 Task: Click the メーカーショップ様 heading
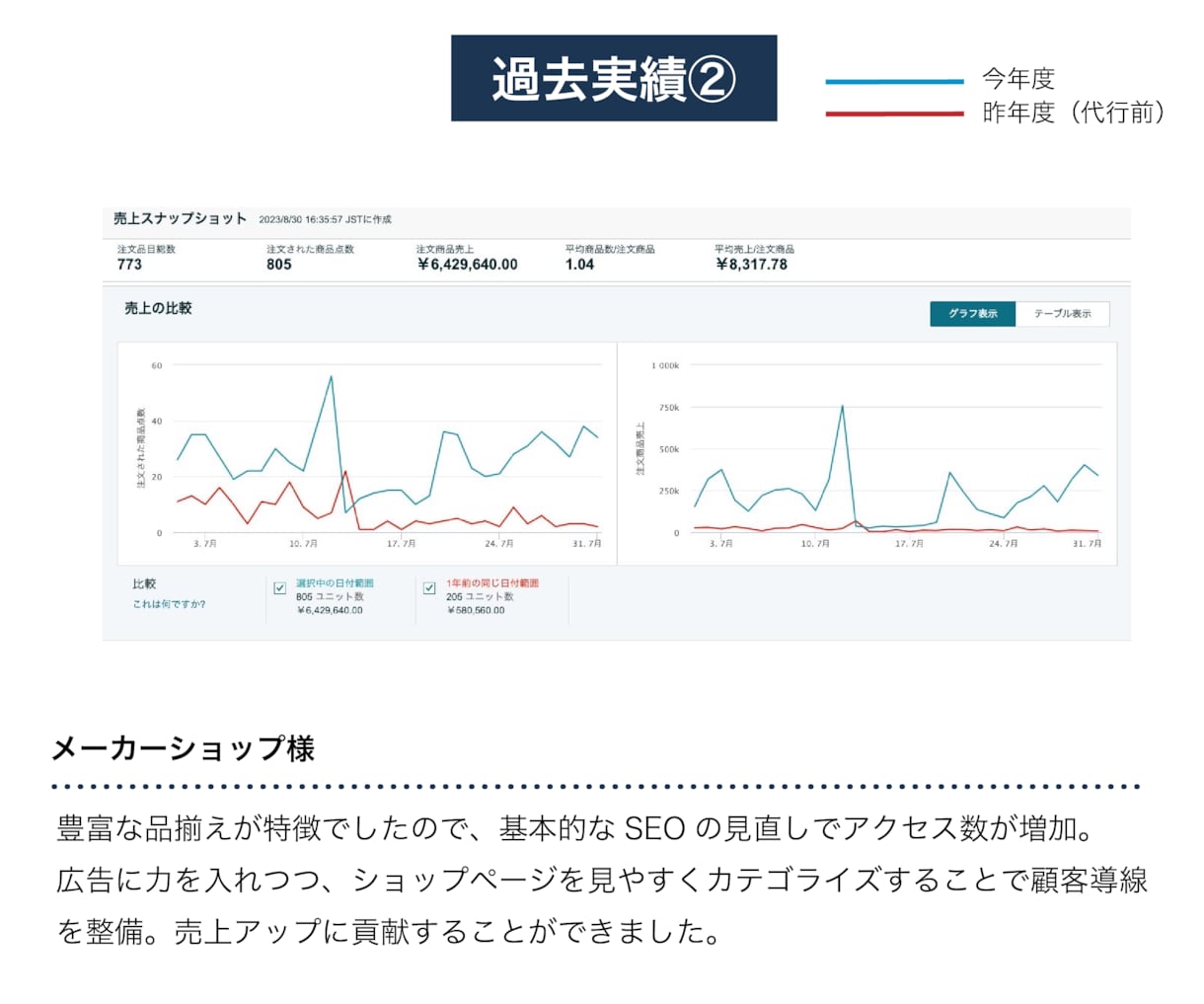pyautogui.click(x=183, y=748)
